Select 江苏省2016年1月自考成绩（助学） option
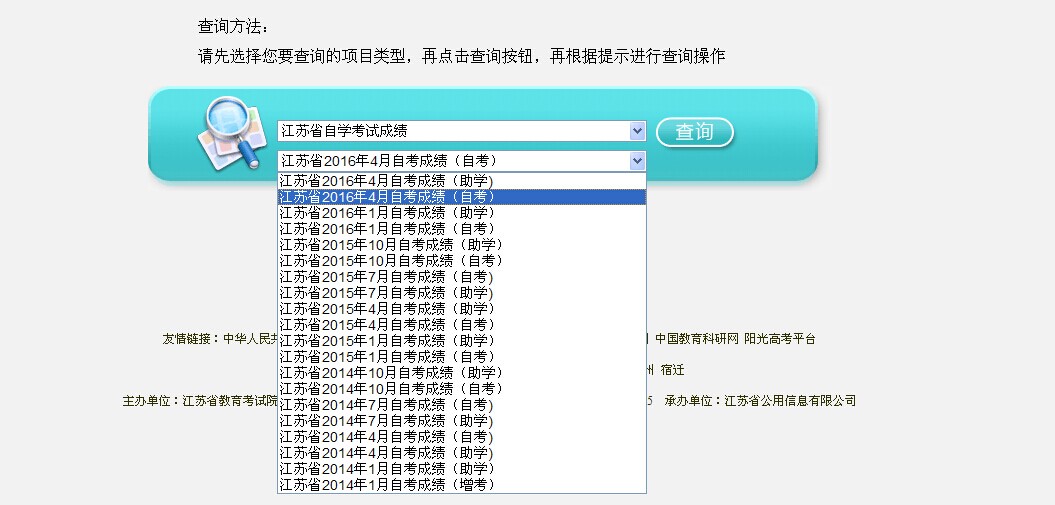1055x505 pixels. click(462, 212)
